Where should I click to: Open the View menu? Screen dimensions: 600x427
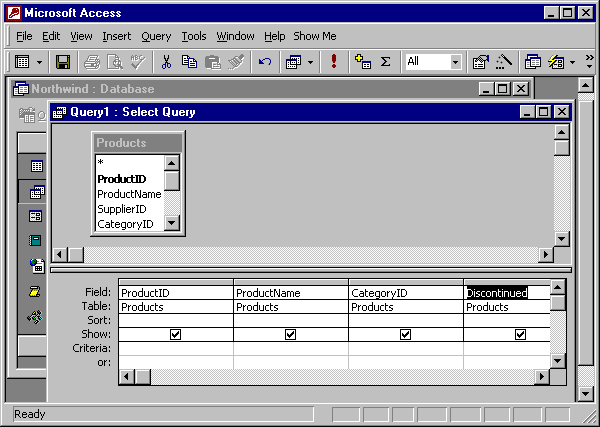[81, 36]
